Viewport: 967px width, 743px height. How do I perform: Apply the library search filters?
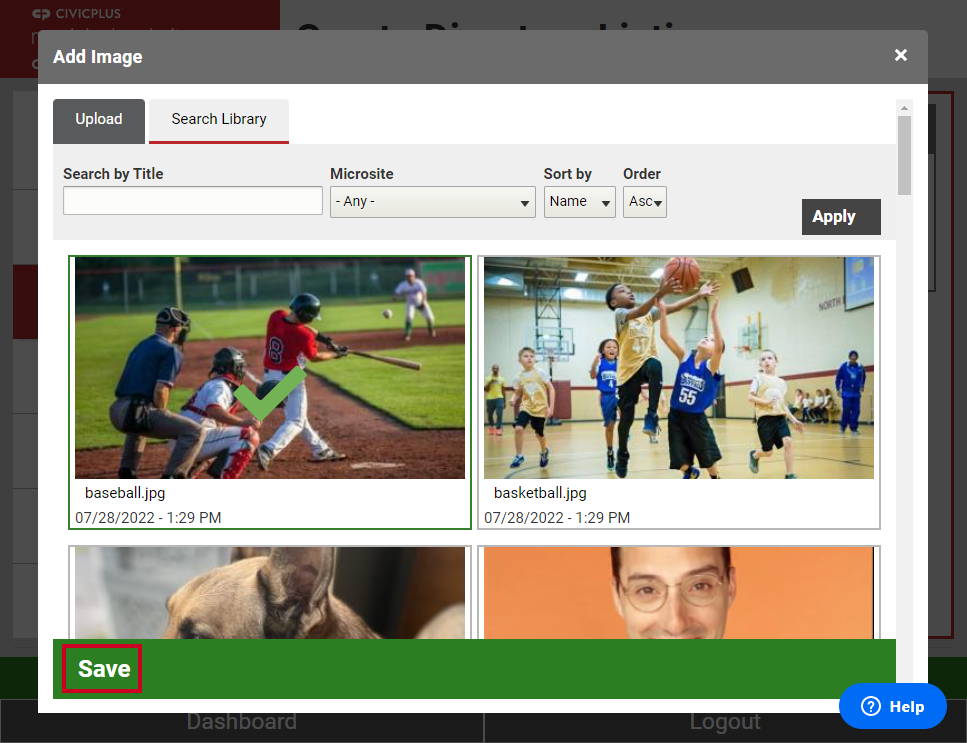pos(841,216)
